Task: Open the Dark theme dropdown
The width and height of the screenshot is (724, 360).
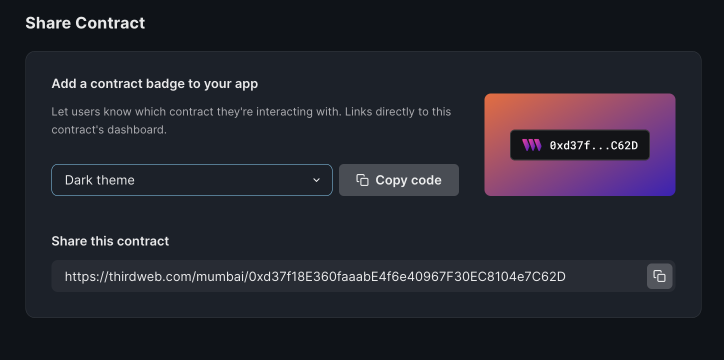Action: [x=192, y=180]
